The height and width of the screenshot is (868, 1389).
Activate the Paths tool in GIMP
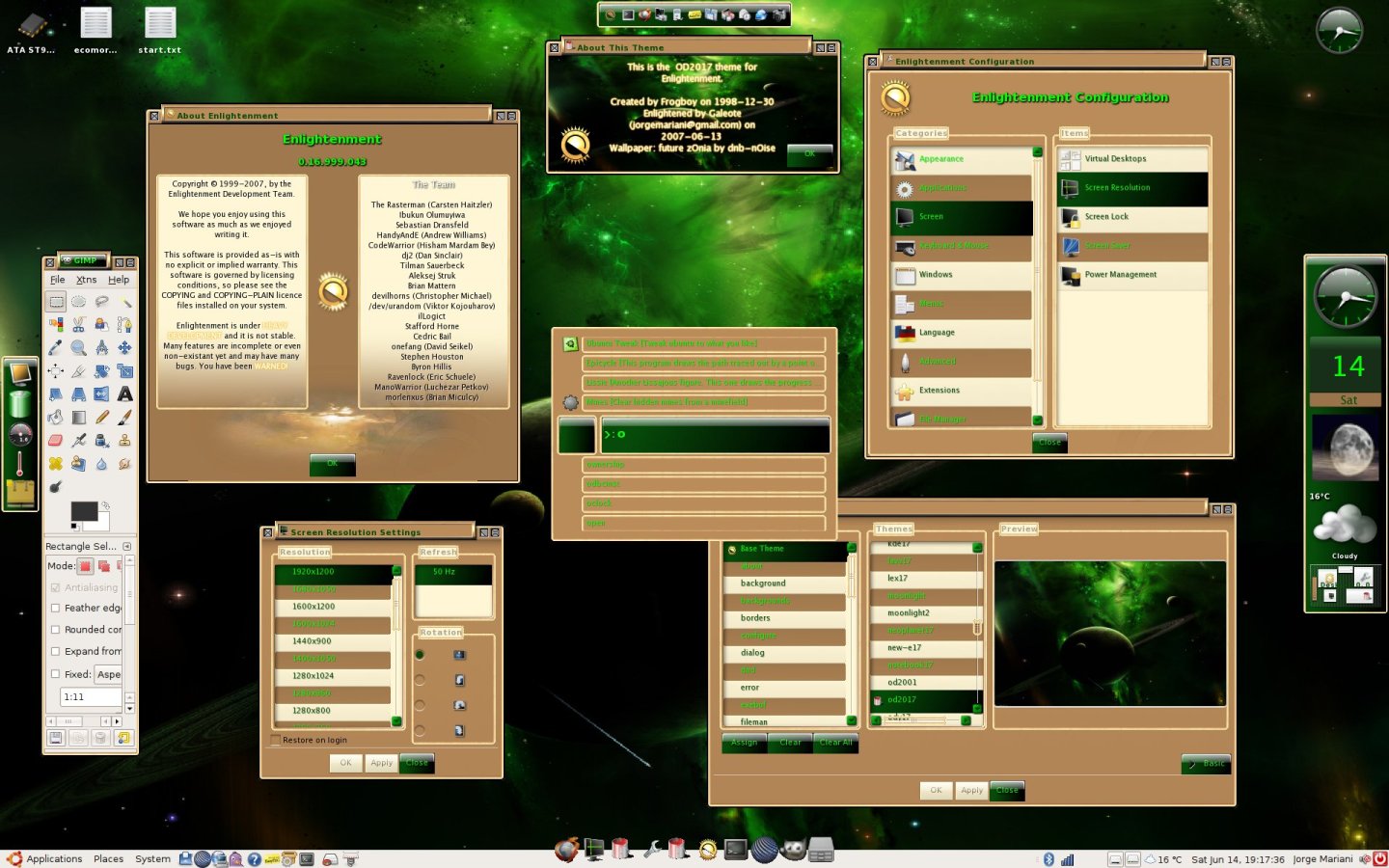click(125, 325)
